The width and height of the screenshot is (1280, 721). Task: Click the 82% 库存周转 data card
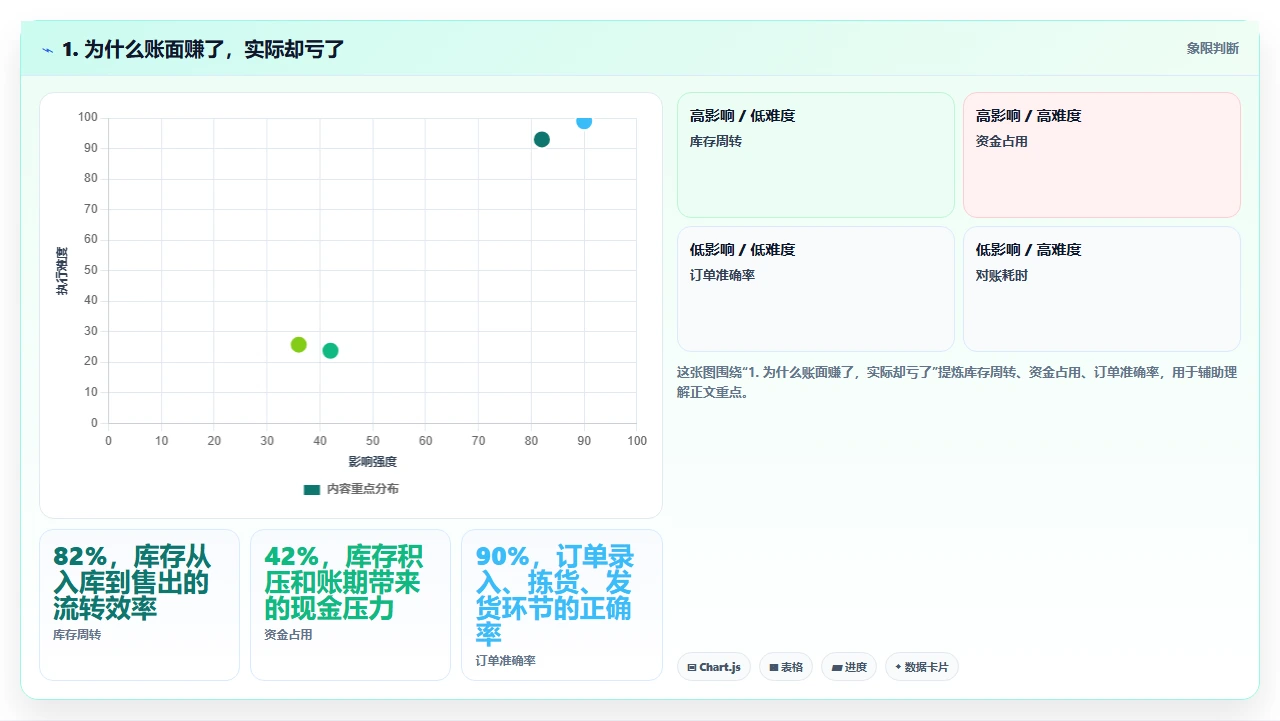(139, 605)
